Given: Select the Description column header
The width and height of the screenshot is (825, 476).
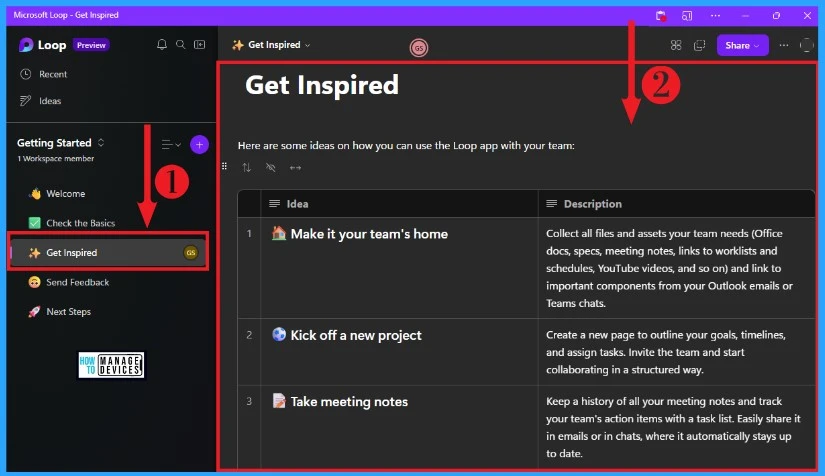Looking at the screenshot, I should coord(676,204).
